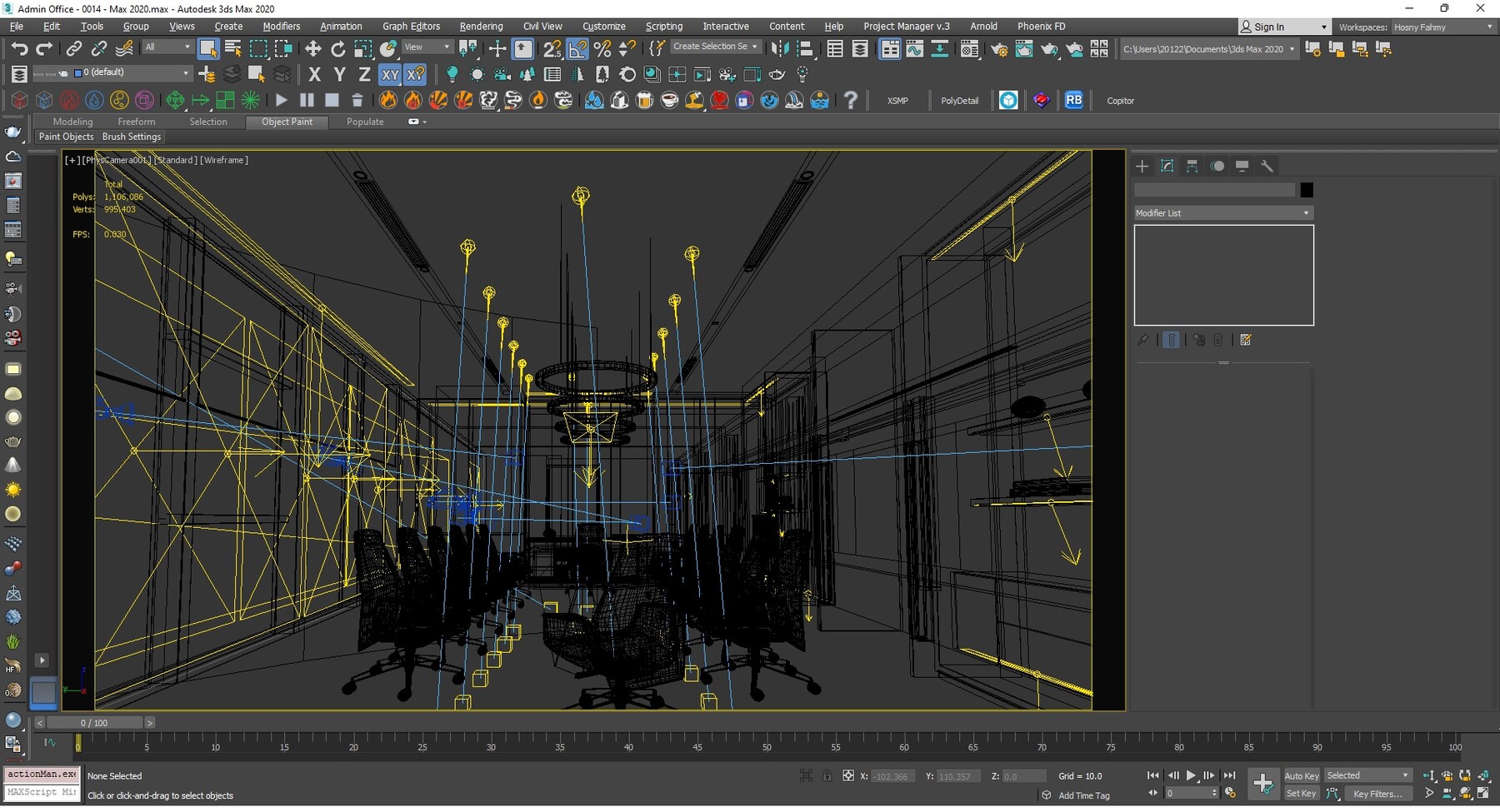Play the animation from timeline controls

click(1191, 775)
